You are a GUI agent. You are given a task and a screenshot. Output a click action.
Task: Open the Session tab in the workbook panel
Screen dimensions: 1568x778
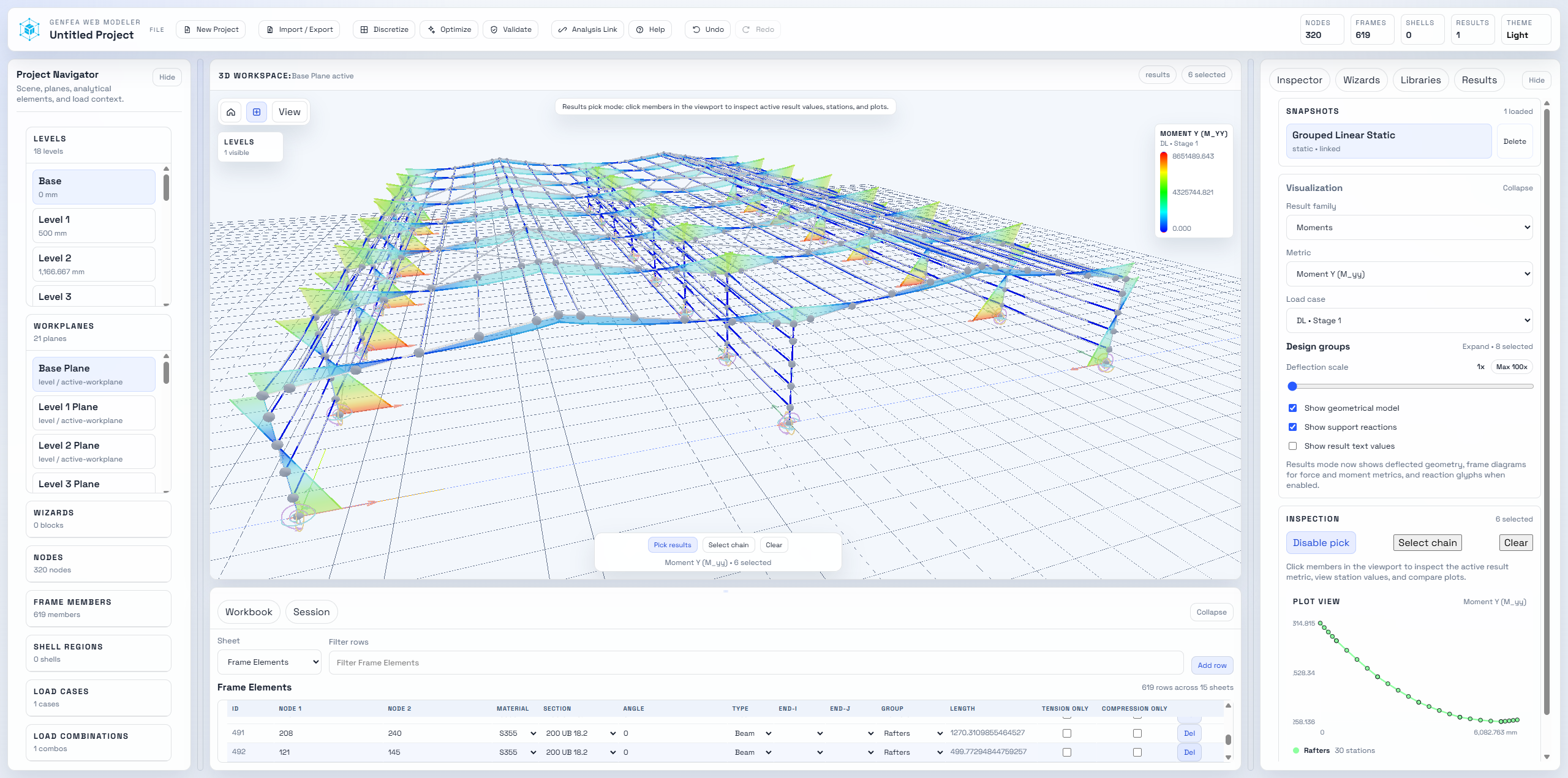click(x=311, y=612)
